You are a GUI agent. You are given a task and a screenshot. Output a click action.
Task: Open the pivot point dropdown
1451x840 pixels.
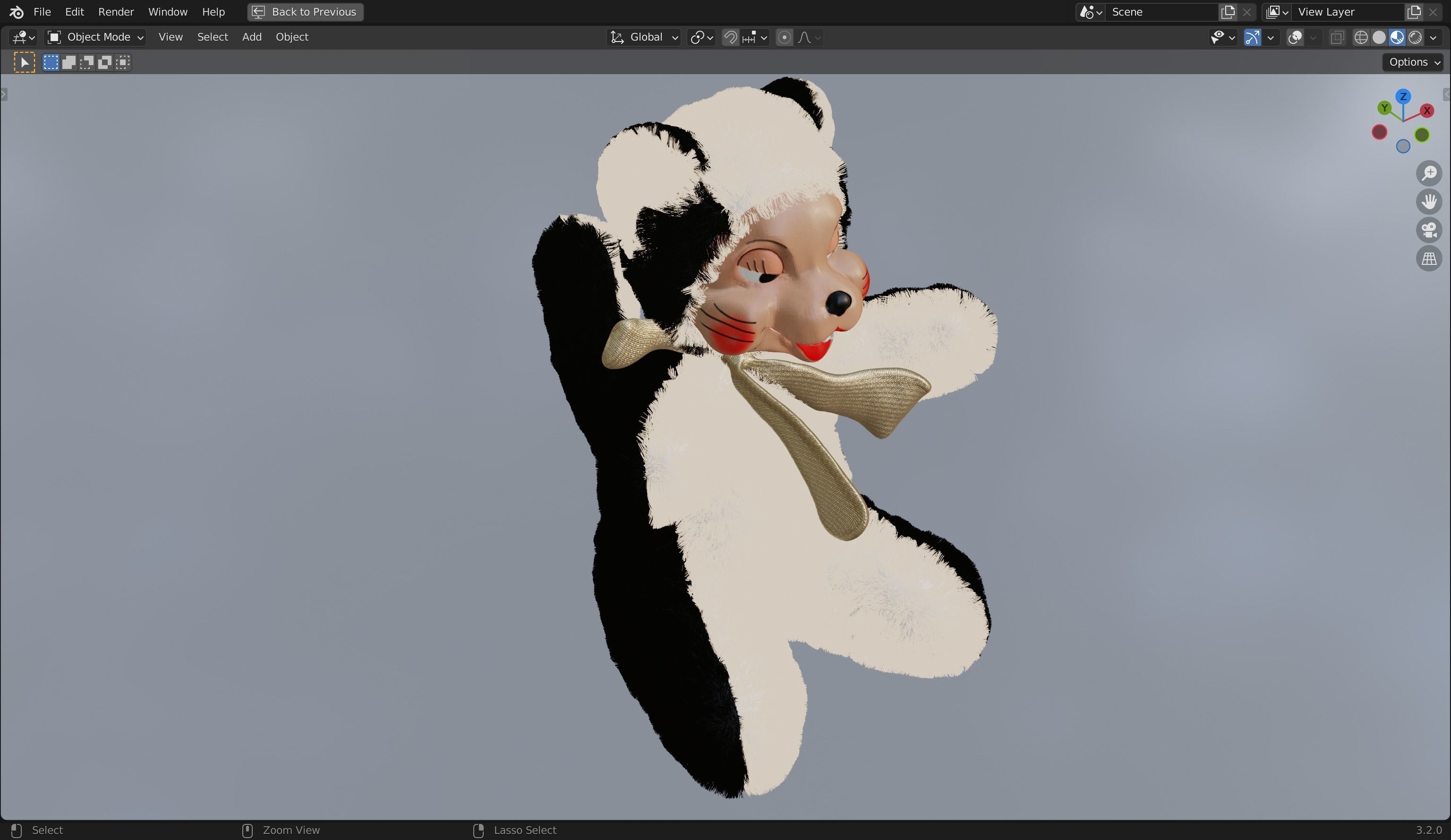[701, 37]
